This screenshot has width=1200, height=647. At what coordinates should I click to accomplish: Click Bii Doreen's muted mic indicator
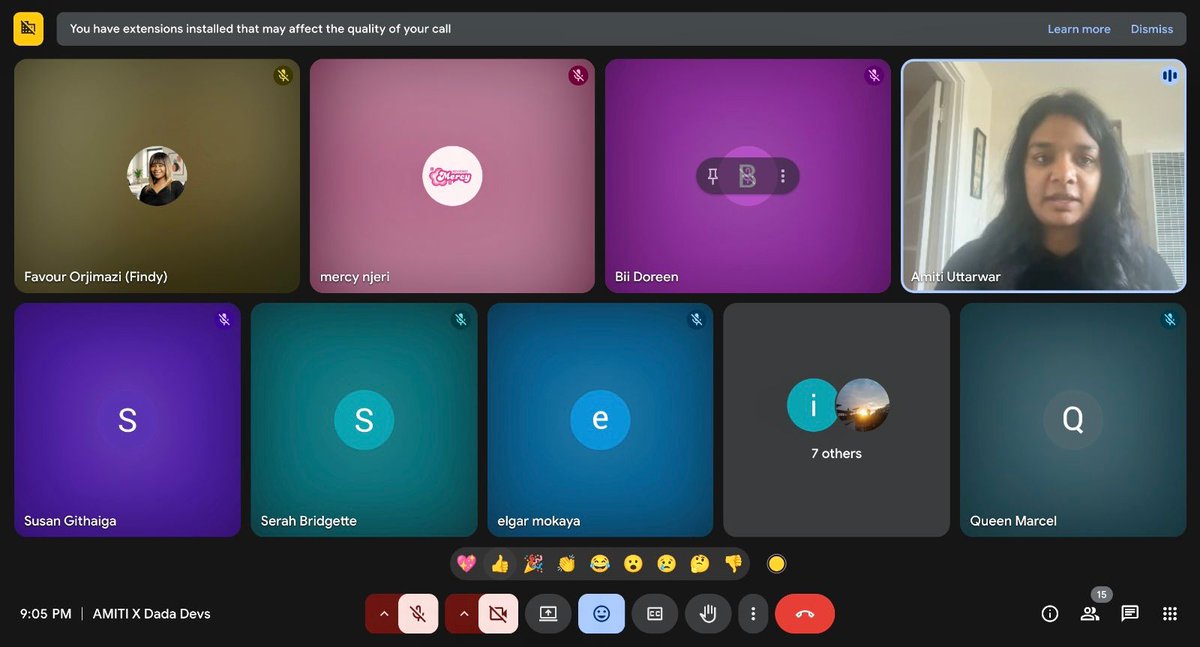[x=873, y=76]
